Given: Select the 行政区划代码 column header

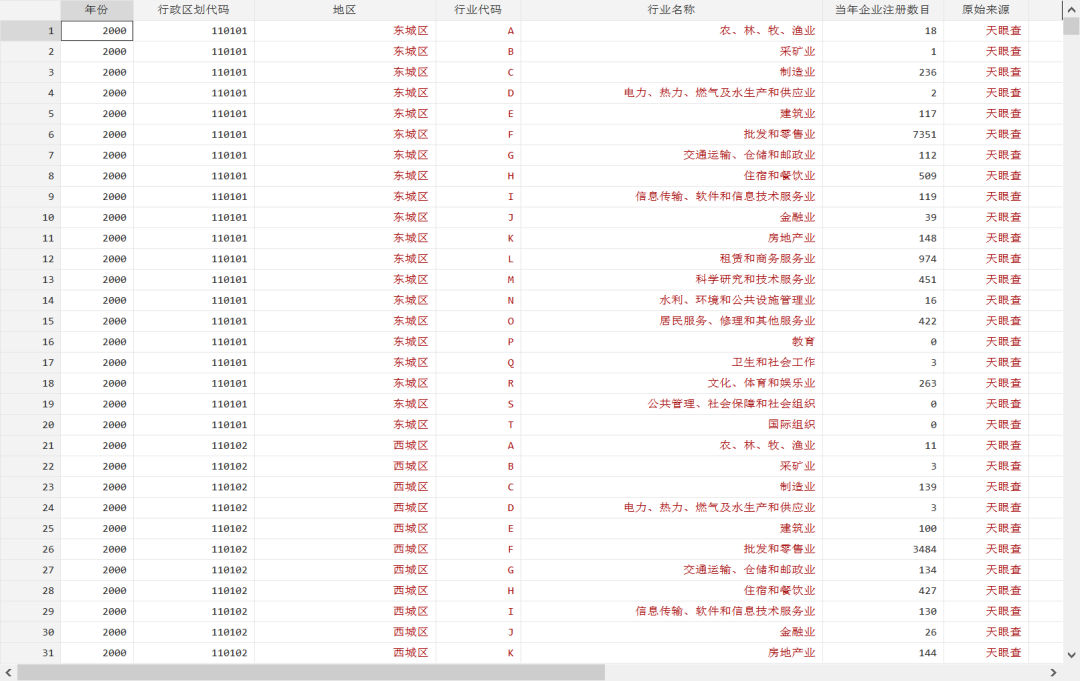Looking at the screenshot, I should (193, 10).
